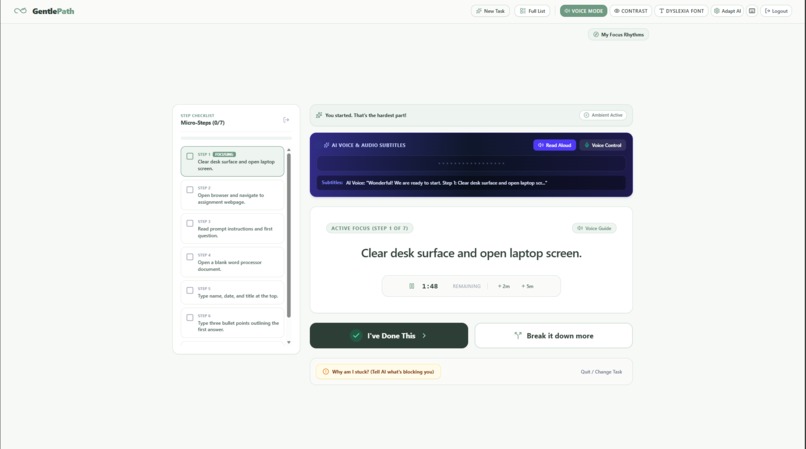The height and width of the screenshot is (449, 806).
Task: Add 2 minutes to the timer
Action: click(x=504, y=286)
